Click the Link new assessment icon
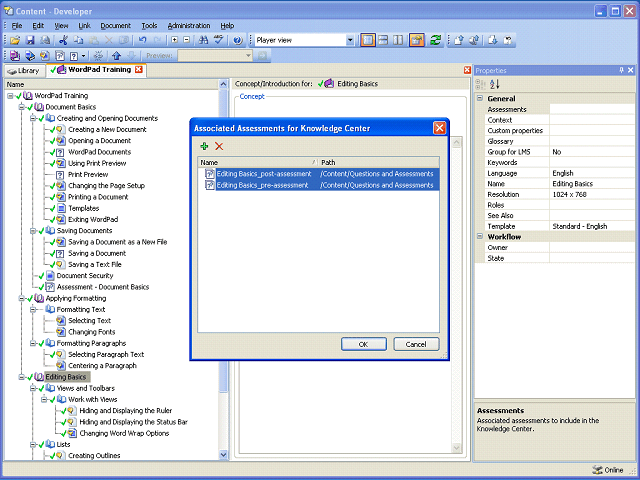The width and height of the screenshot is (640, 480). 60,56
